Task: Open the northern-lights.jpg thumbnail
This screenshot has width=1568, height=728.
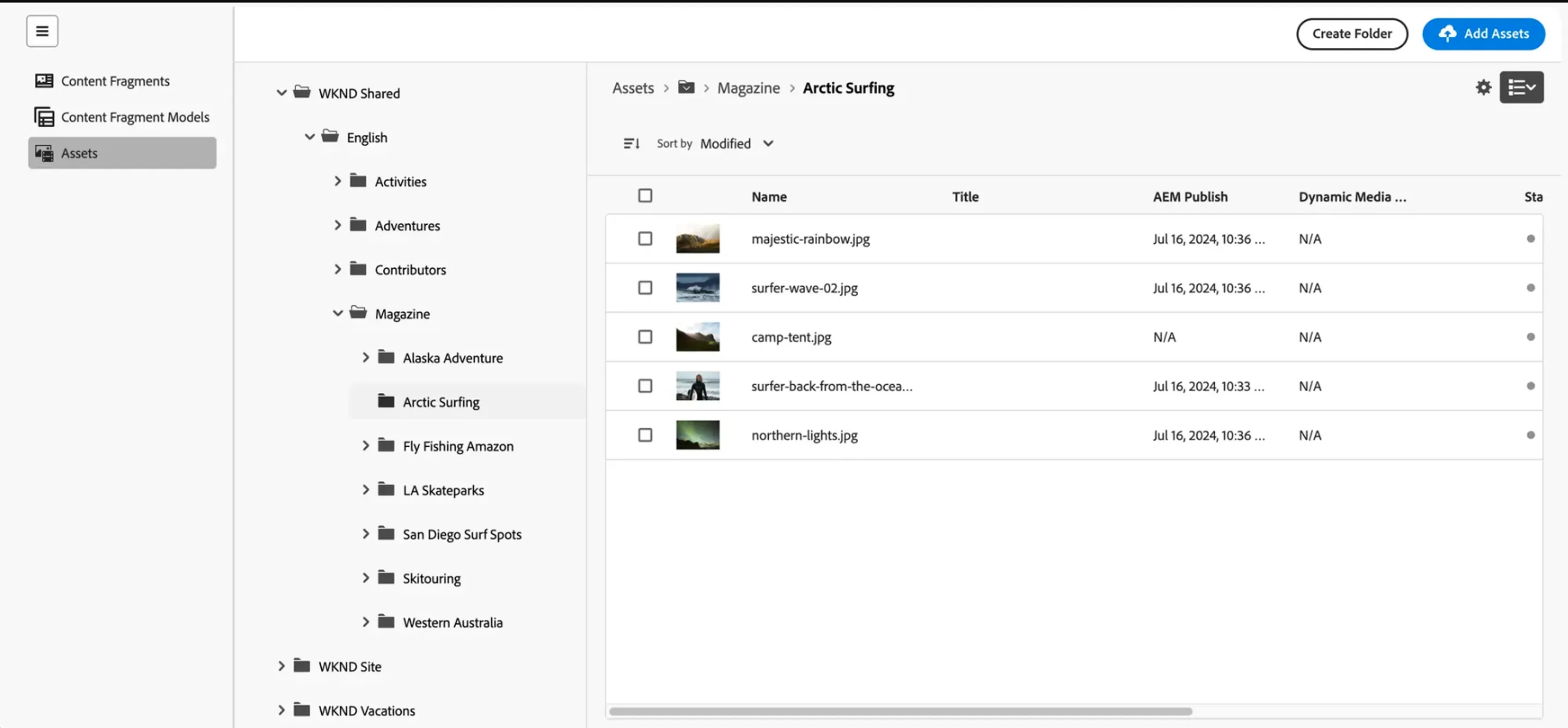Action: [x=697, y=435]
